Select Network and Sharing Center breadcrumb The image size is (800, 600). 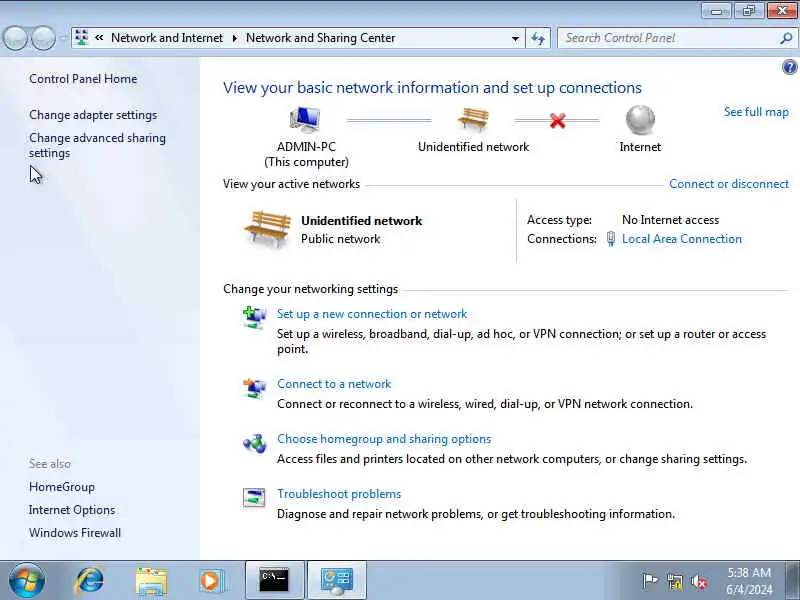(320, 38)
